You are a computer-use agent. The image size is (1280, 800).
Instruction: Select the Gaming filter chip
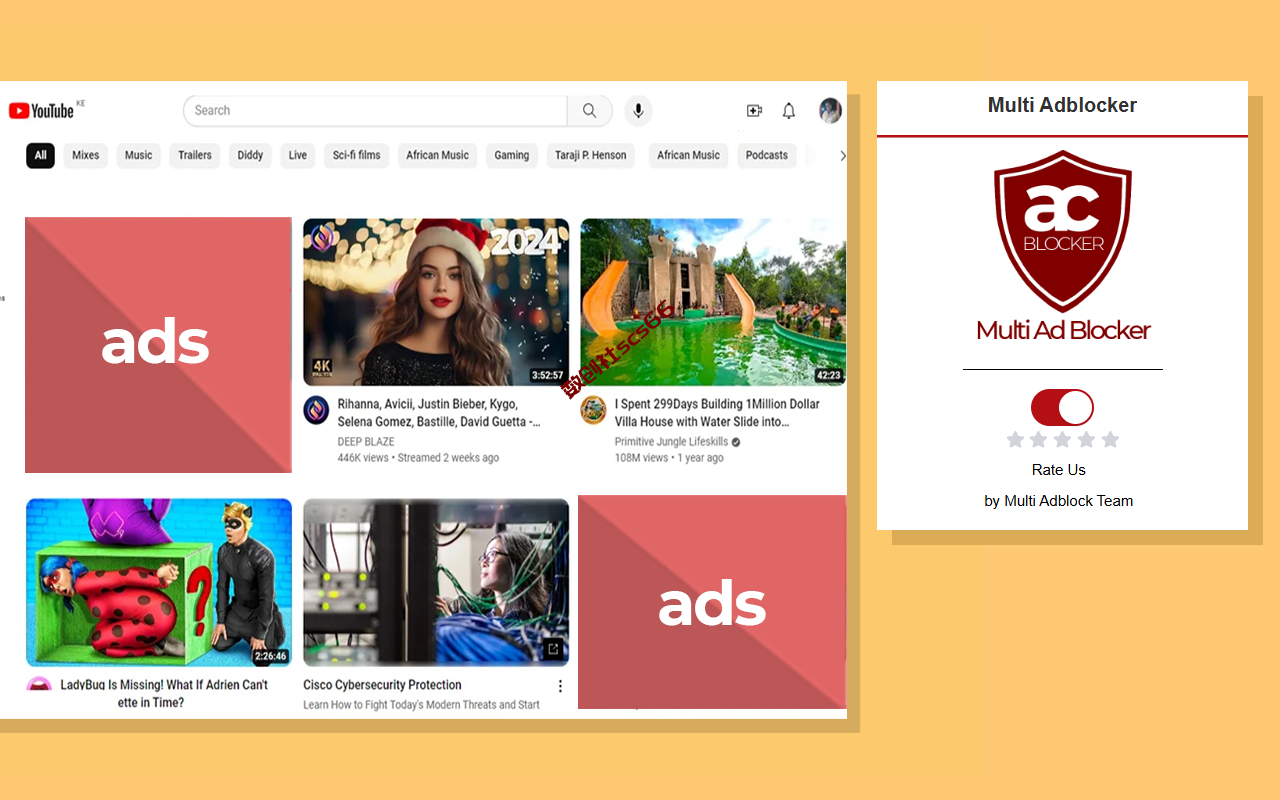[x=512, y=155]
